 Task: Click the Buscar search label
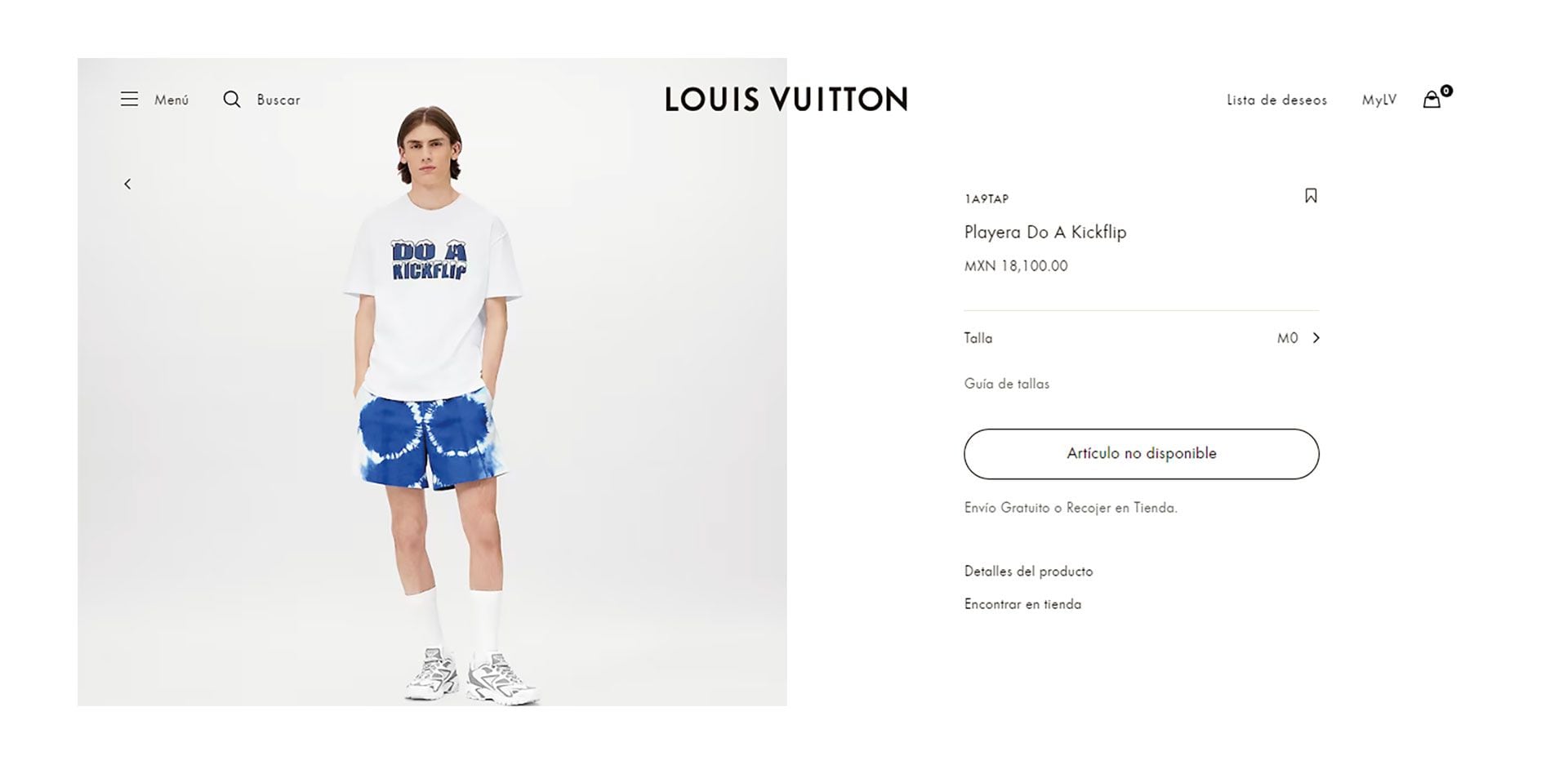tap(278, 100)
